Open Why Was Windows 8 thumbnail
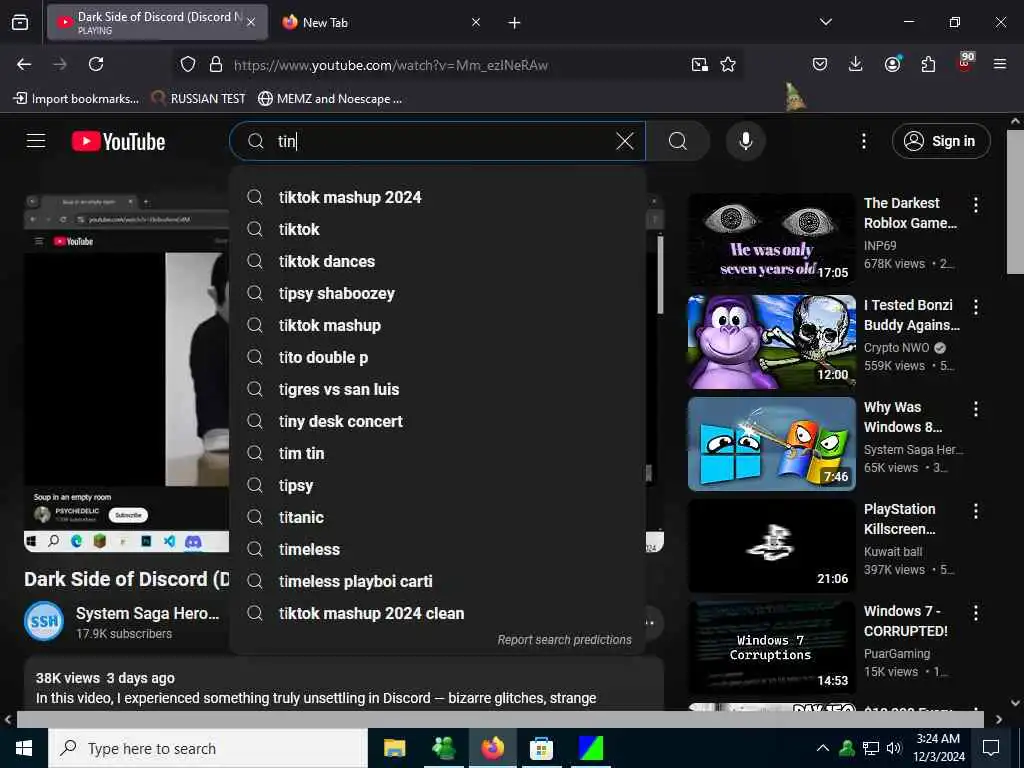Image resolution: width=1024 pixels, height=768 pixels. pyautogui.click(x=771, y=443)
